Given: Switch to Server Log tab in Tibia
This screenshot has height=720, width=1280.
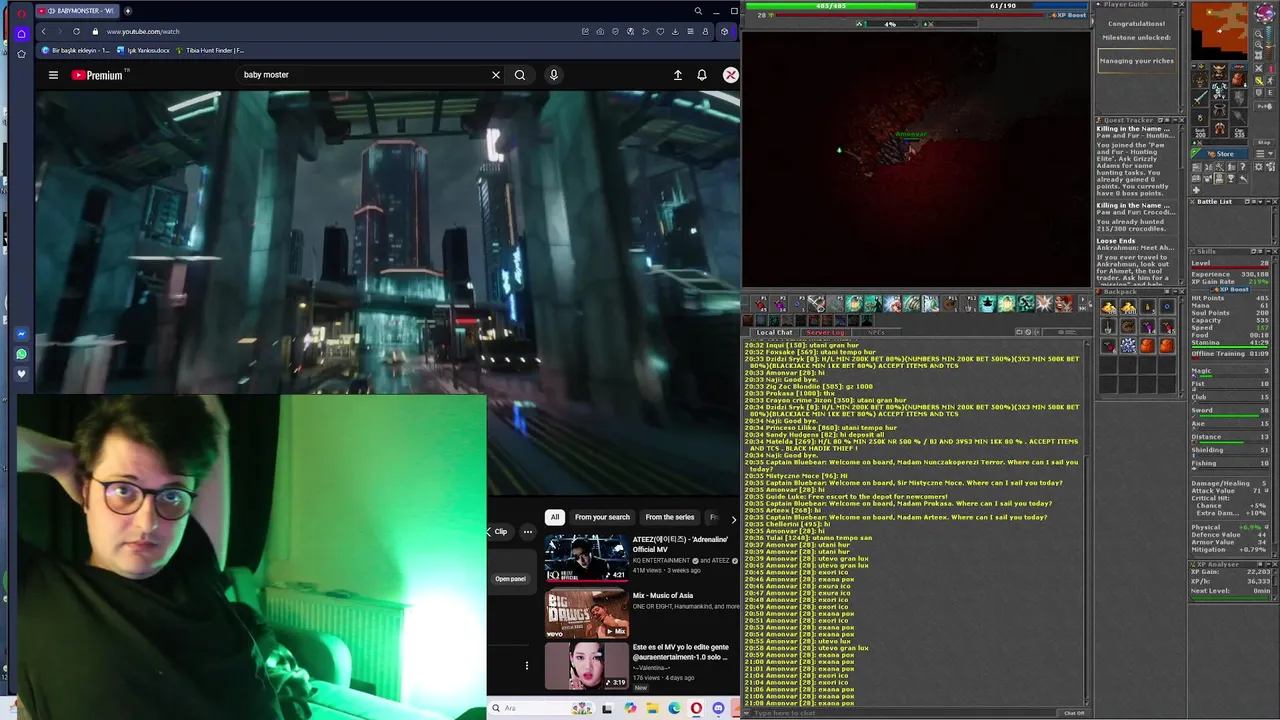Looking at the screenshot, I should [826, 332].
